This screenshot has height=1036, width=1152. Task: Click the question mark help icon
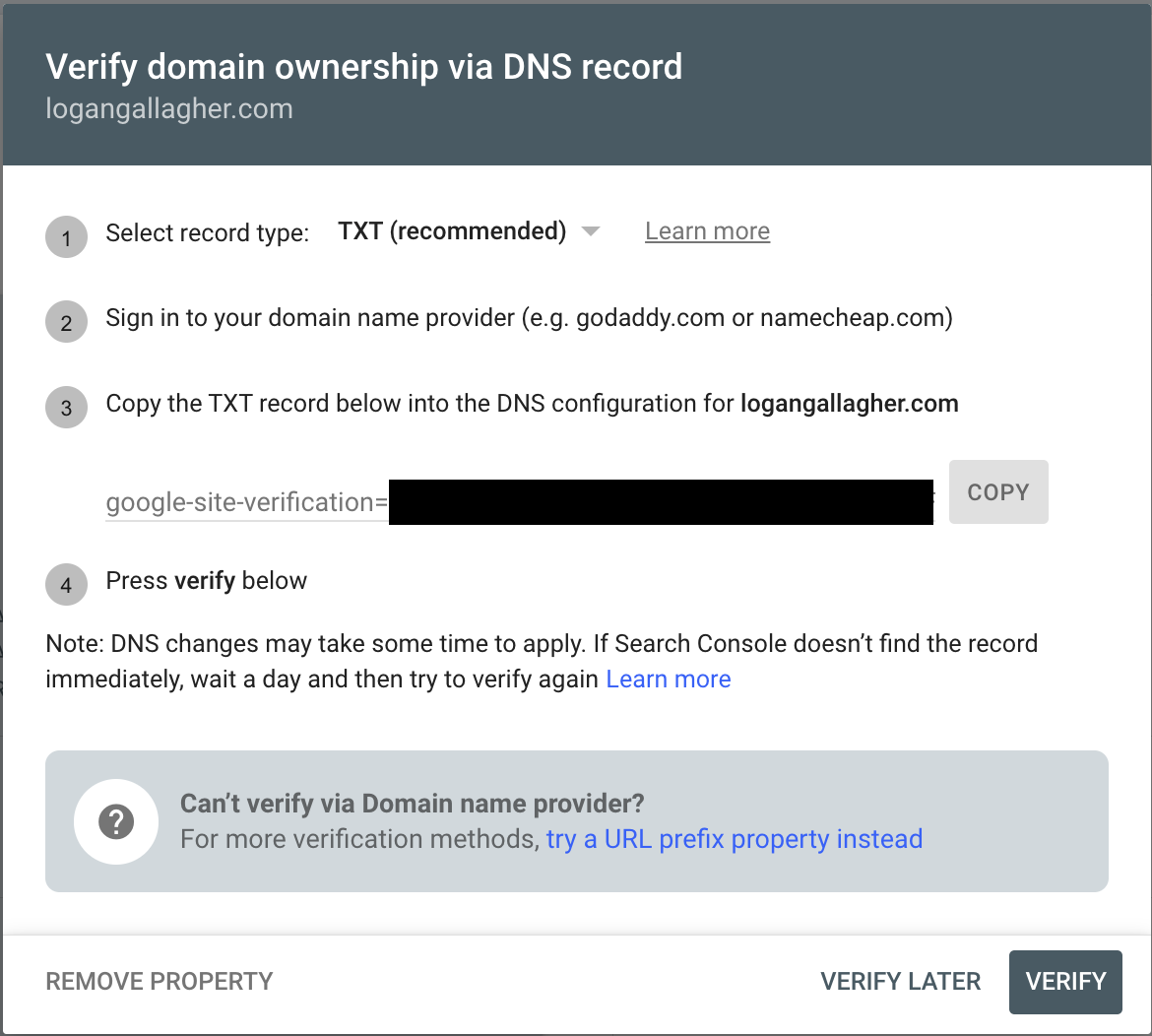pyautogui.click(x=116, y=821)
